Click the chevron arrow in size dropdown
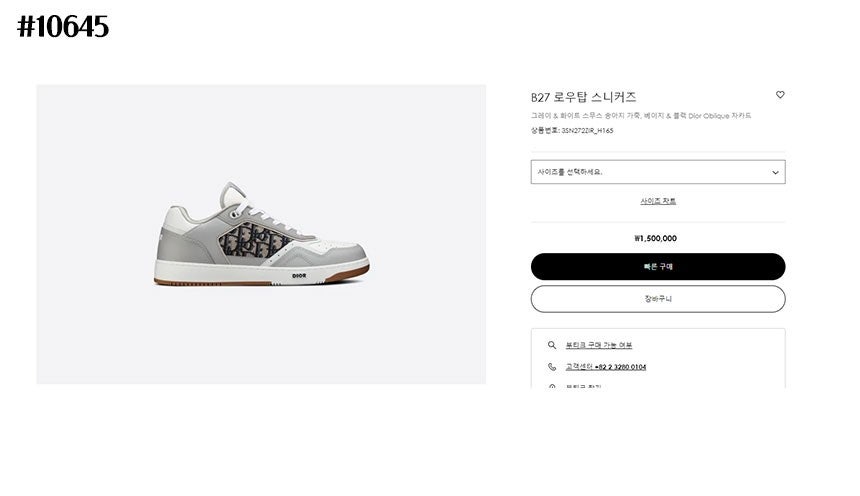Screen dimensions: 860x496 tap(775, 172)
